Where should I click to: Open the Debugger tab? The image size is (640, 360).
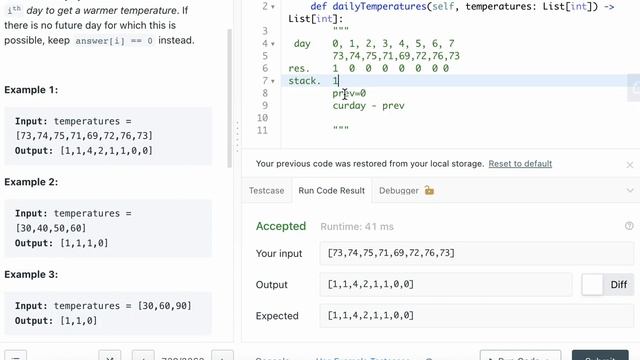click(399, 191)
